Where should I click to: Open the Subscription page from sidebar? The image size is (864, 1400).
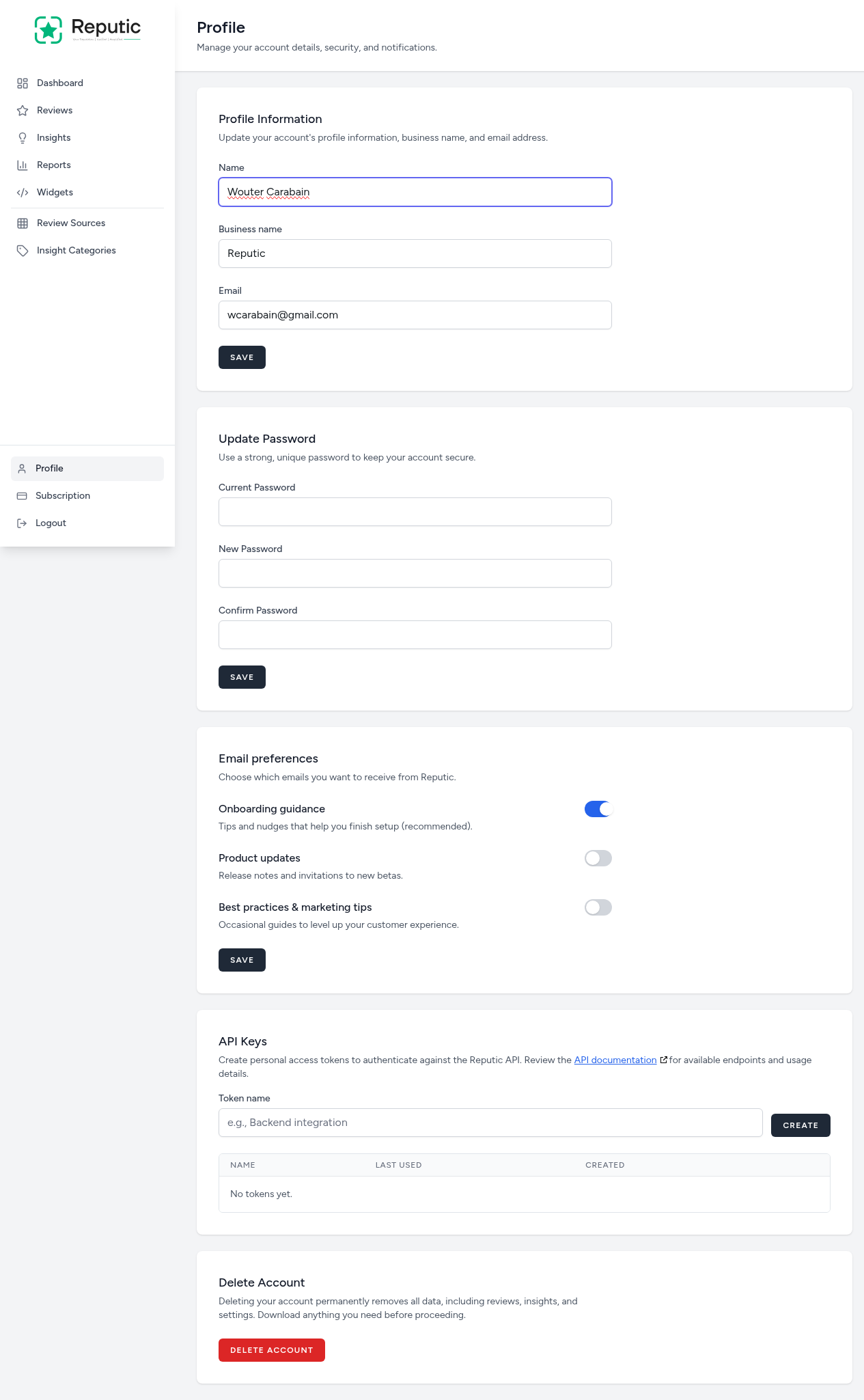click(62, 495)
